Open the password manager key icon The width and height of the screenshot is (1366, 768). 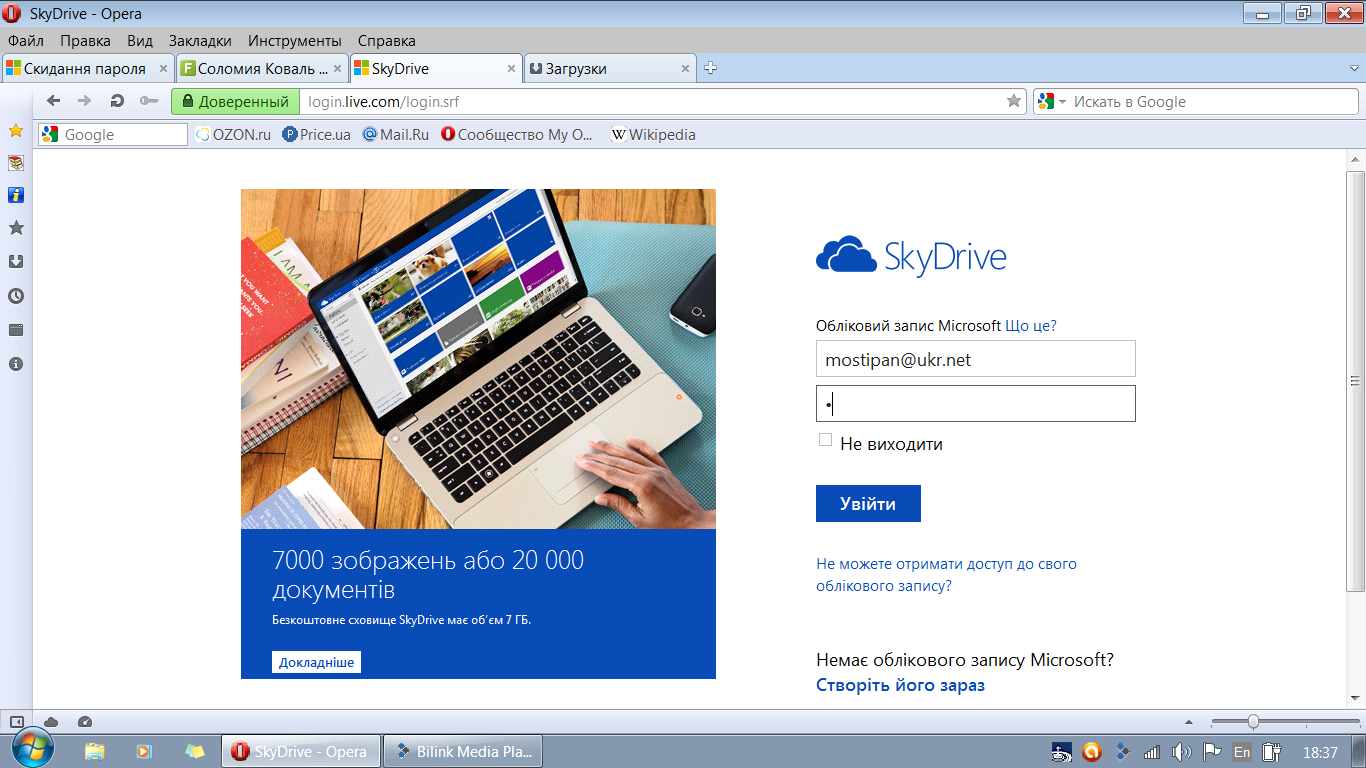149,101
